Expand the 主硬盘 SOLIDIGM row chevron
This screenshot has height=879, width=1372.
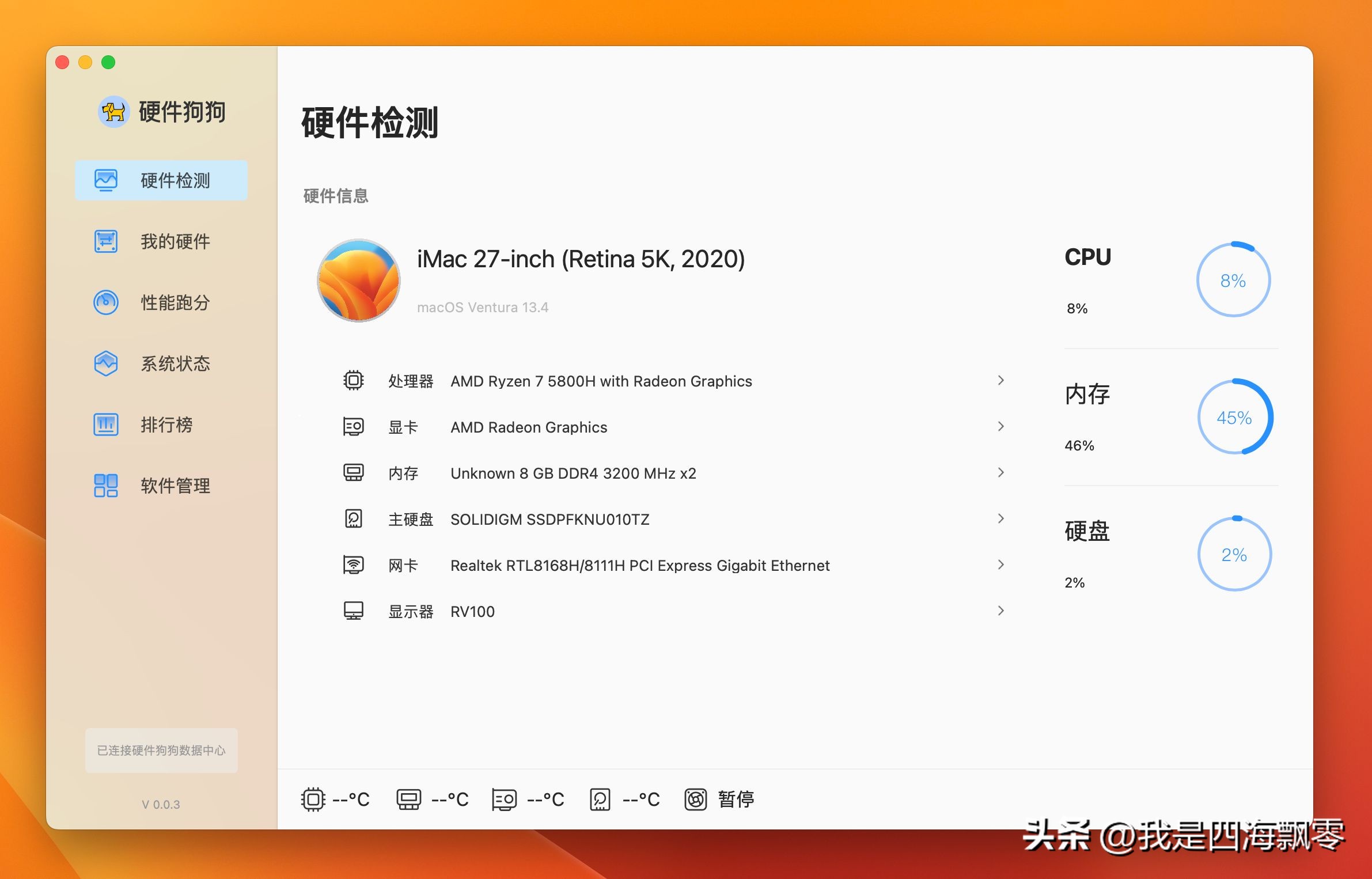point(1000,518)
